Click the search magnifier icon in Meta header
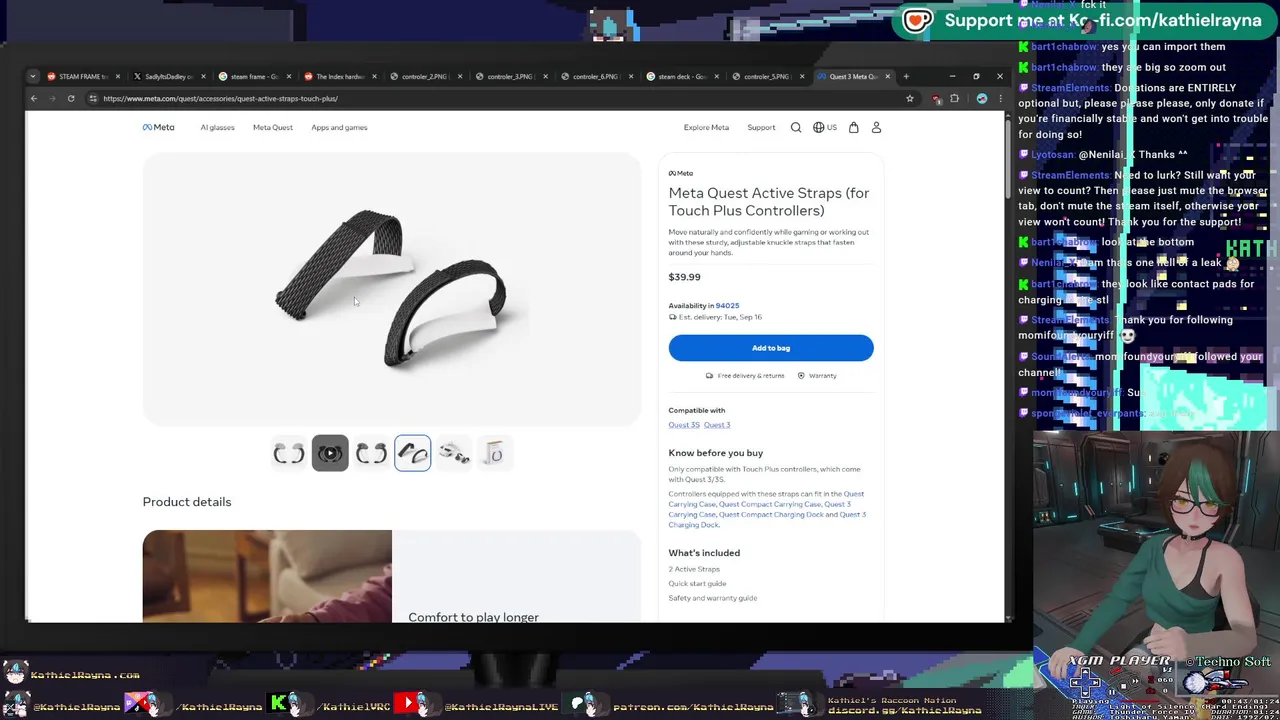This screenshot has width=1280, height=720. click(796, 127)
